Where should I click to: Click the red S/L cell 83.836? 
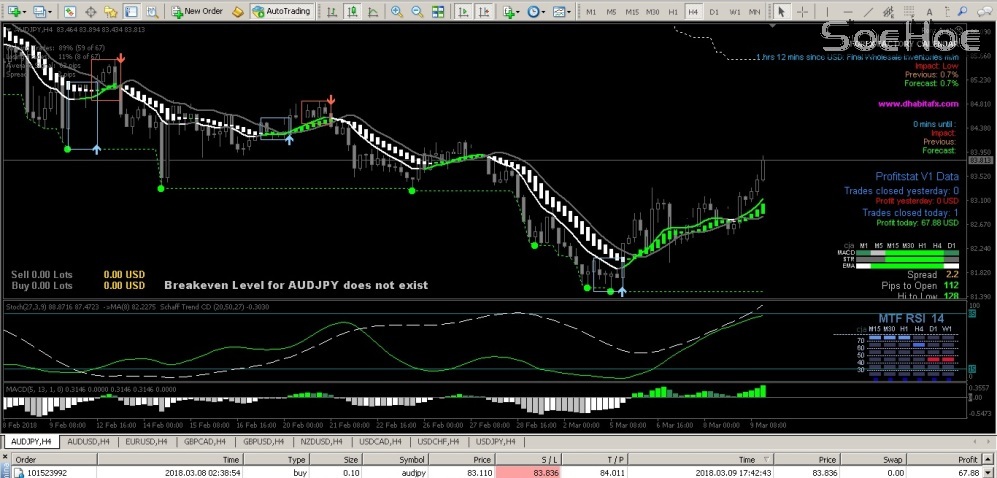(x=545, y=471)
